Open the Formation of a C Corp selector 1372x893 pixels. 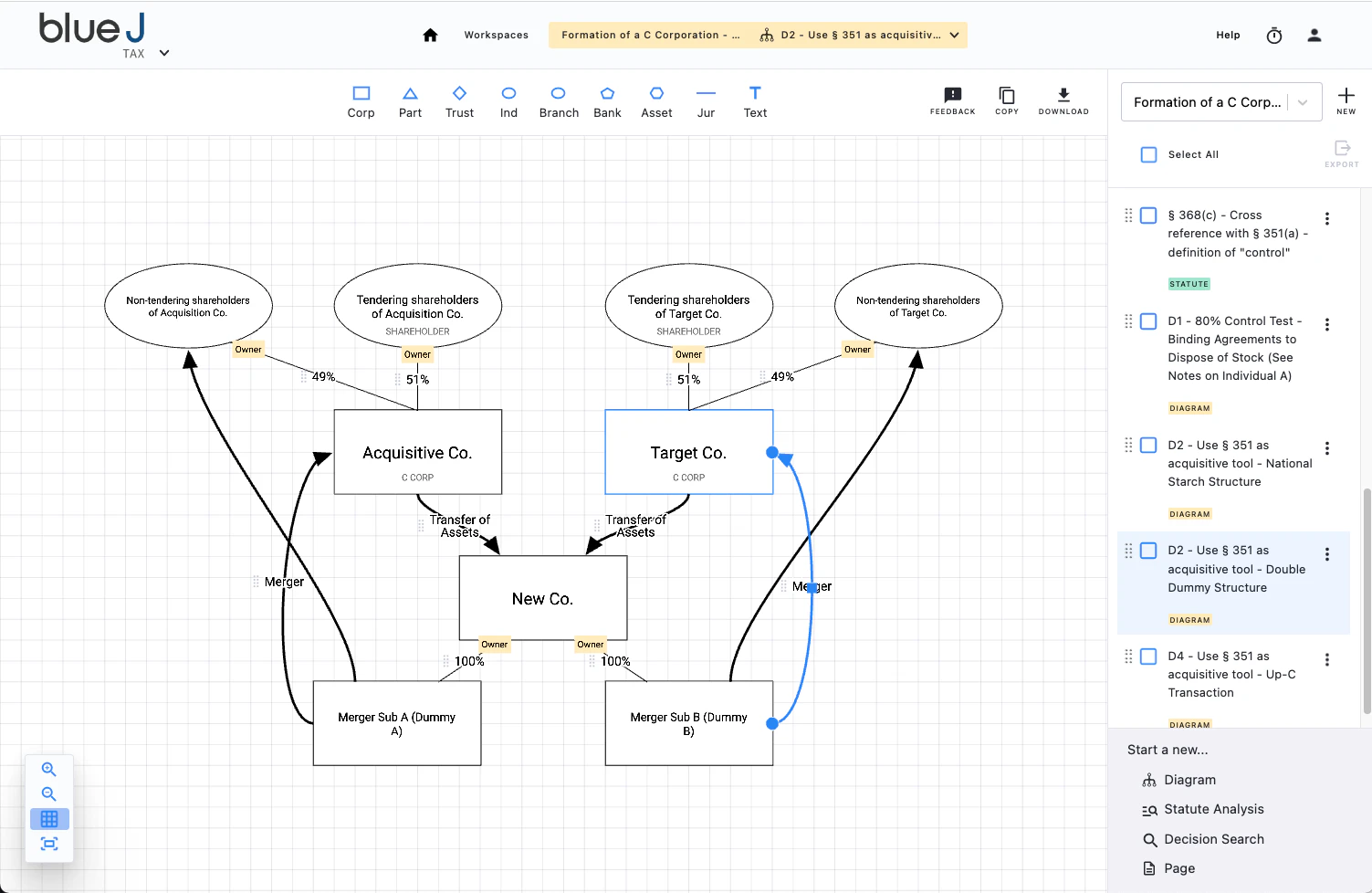1220,102
